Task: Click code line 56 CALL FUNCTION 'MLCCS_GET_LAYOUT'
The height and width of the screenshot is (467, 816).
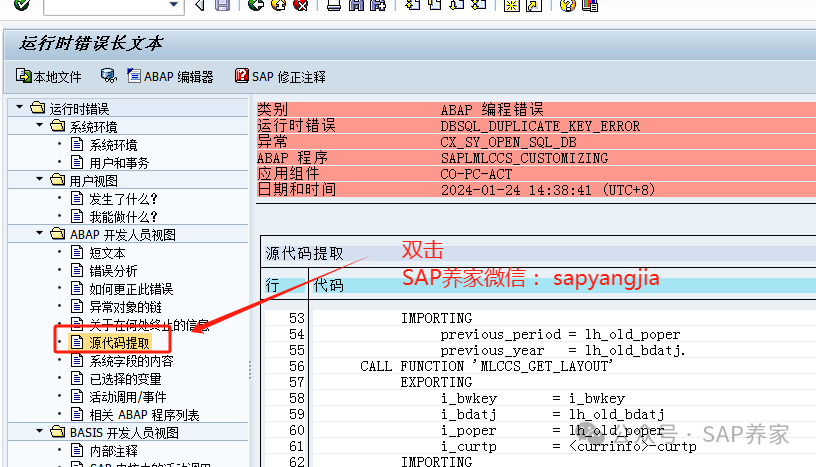Action: click(487, 366)
